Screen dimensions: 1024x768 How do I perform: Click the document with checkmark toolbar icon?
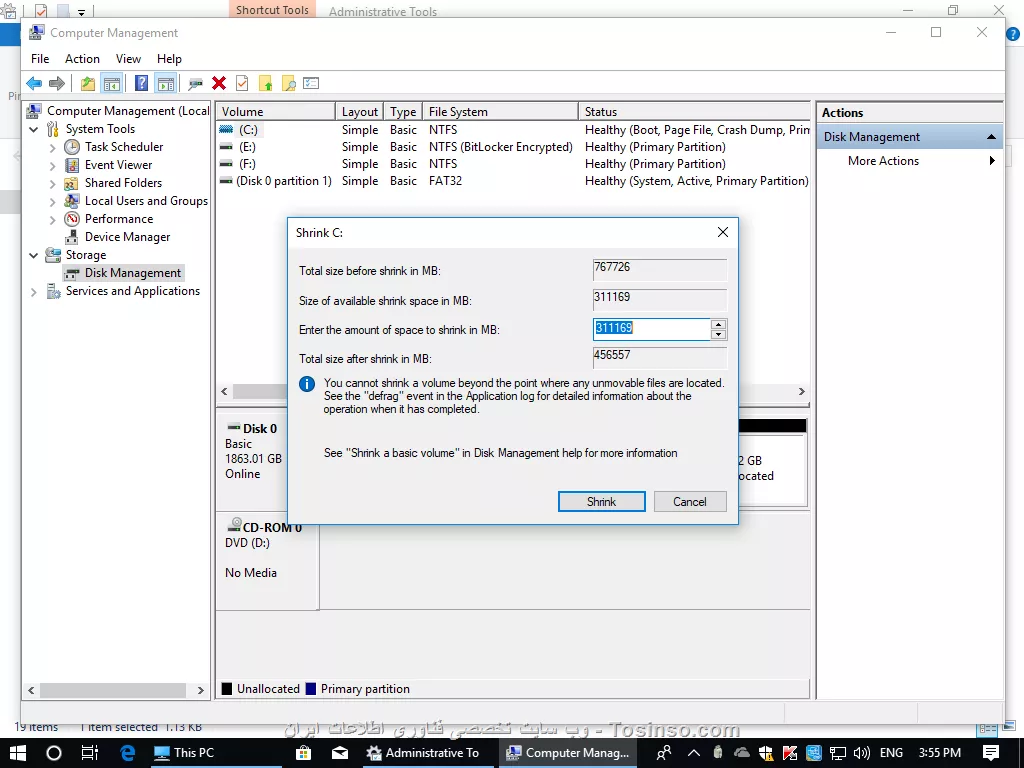(x=242, y=83)
